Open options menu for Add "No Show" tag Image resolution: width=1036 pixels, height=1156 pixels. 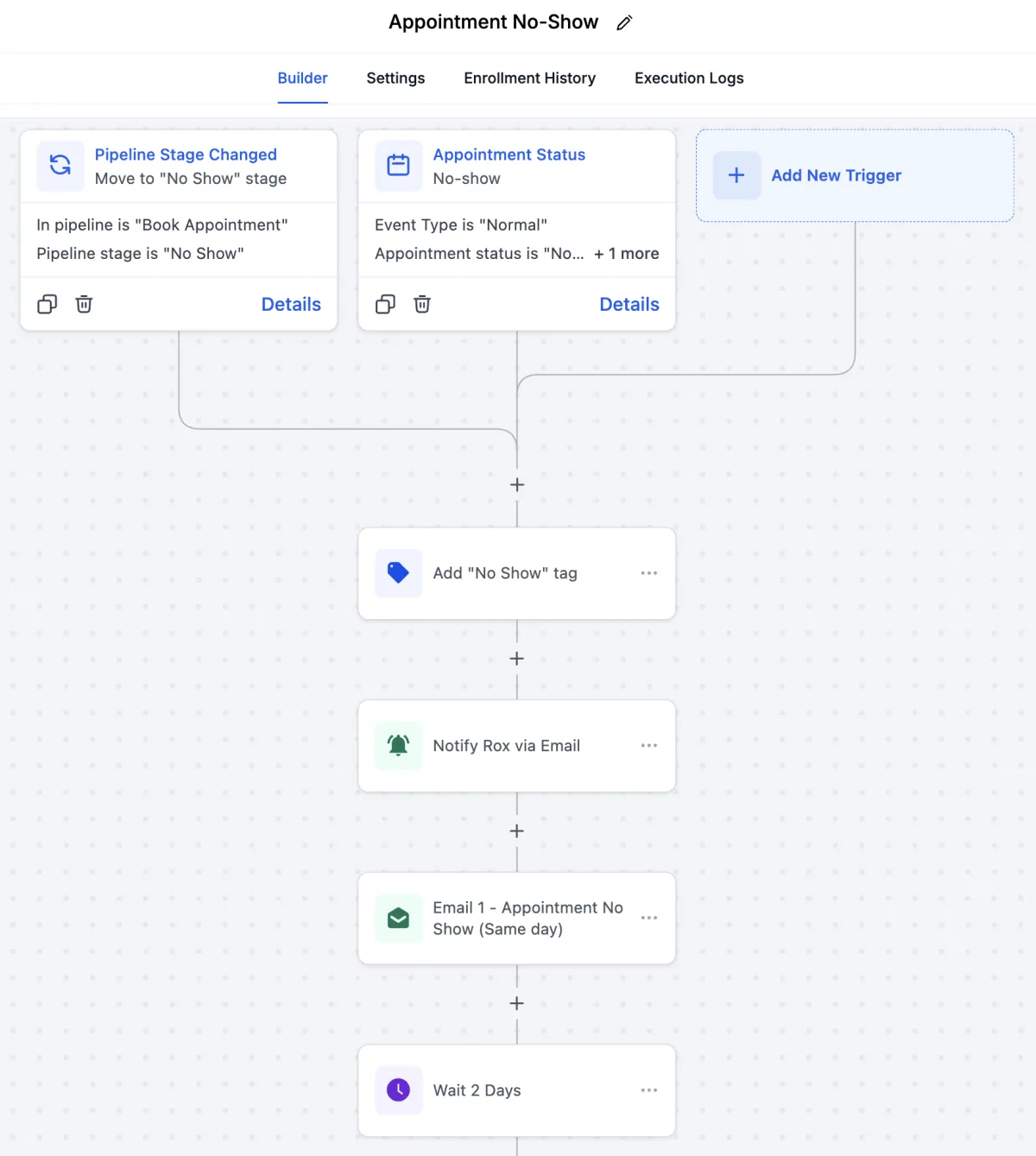(x=649, y=573)
